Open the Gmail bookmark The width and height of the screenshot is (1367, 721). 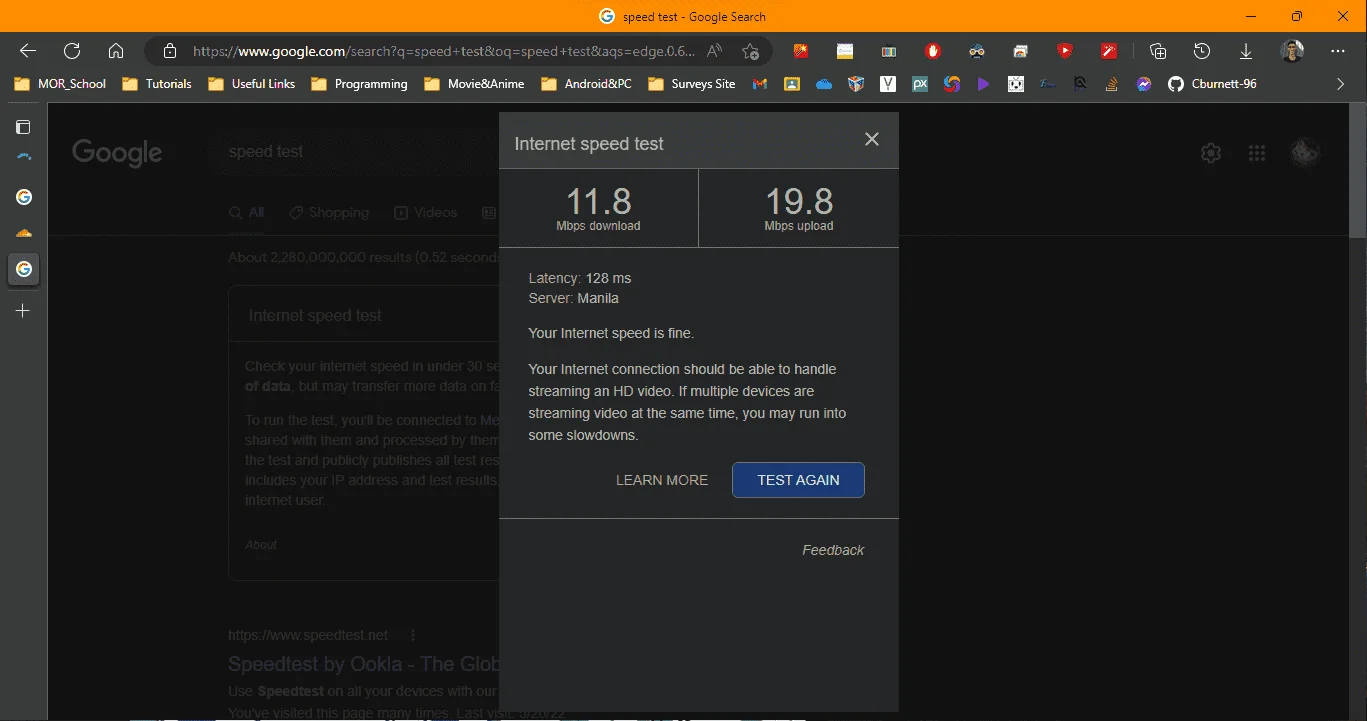coord(760,84)
